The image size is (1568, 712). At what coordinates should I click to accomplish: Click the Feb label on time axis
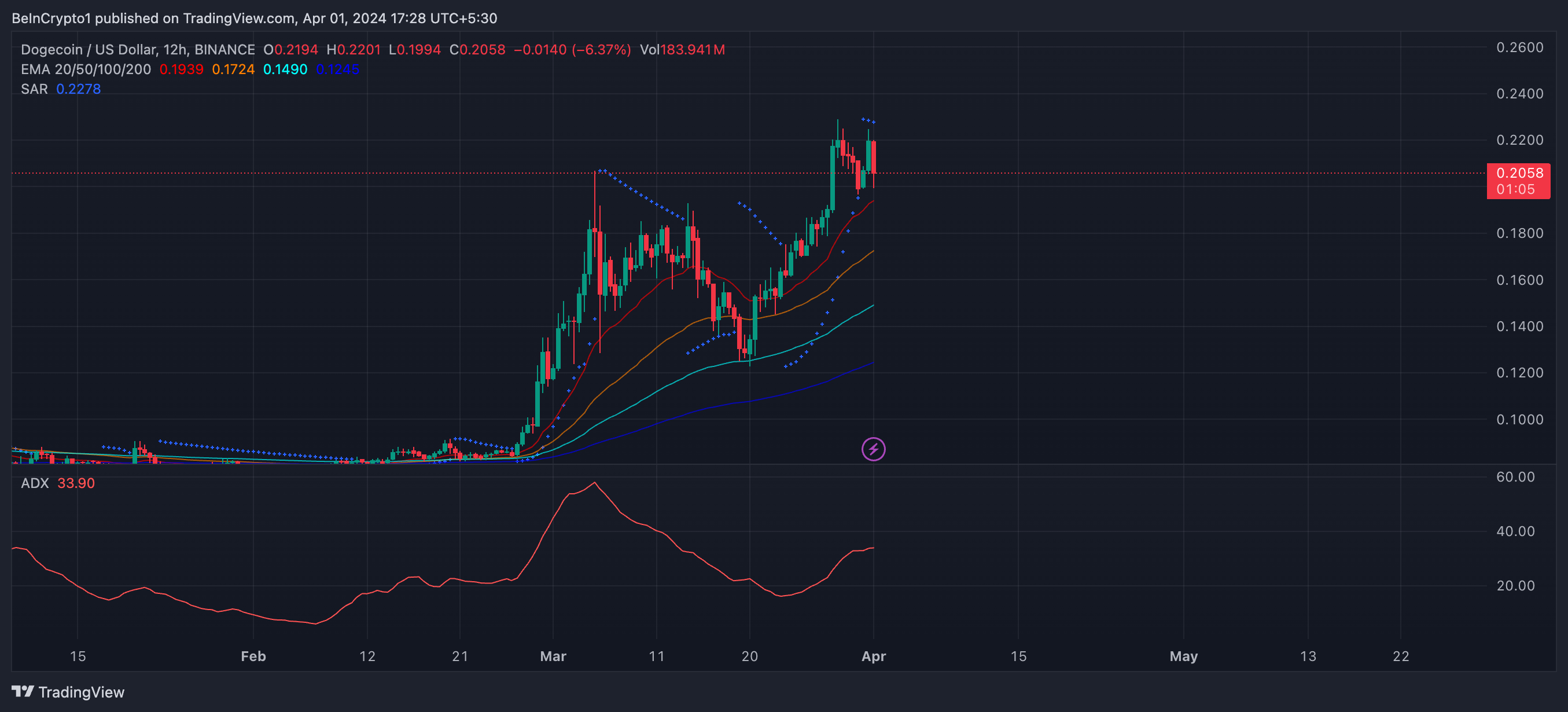tap(253, 656)
